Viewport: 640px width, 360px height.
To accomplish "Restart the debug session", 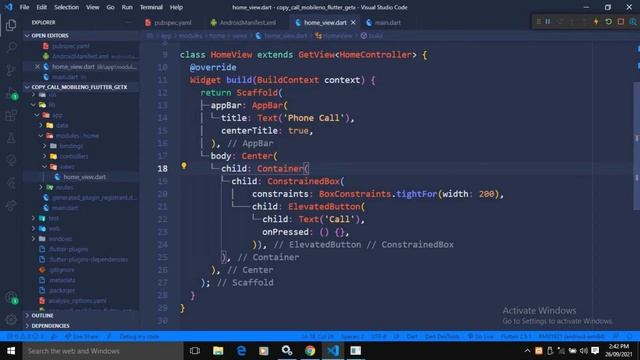I will (608, 22).
